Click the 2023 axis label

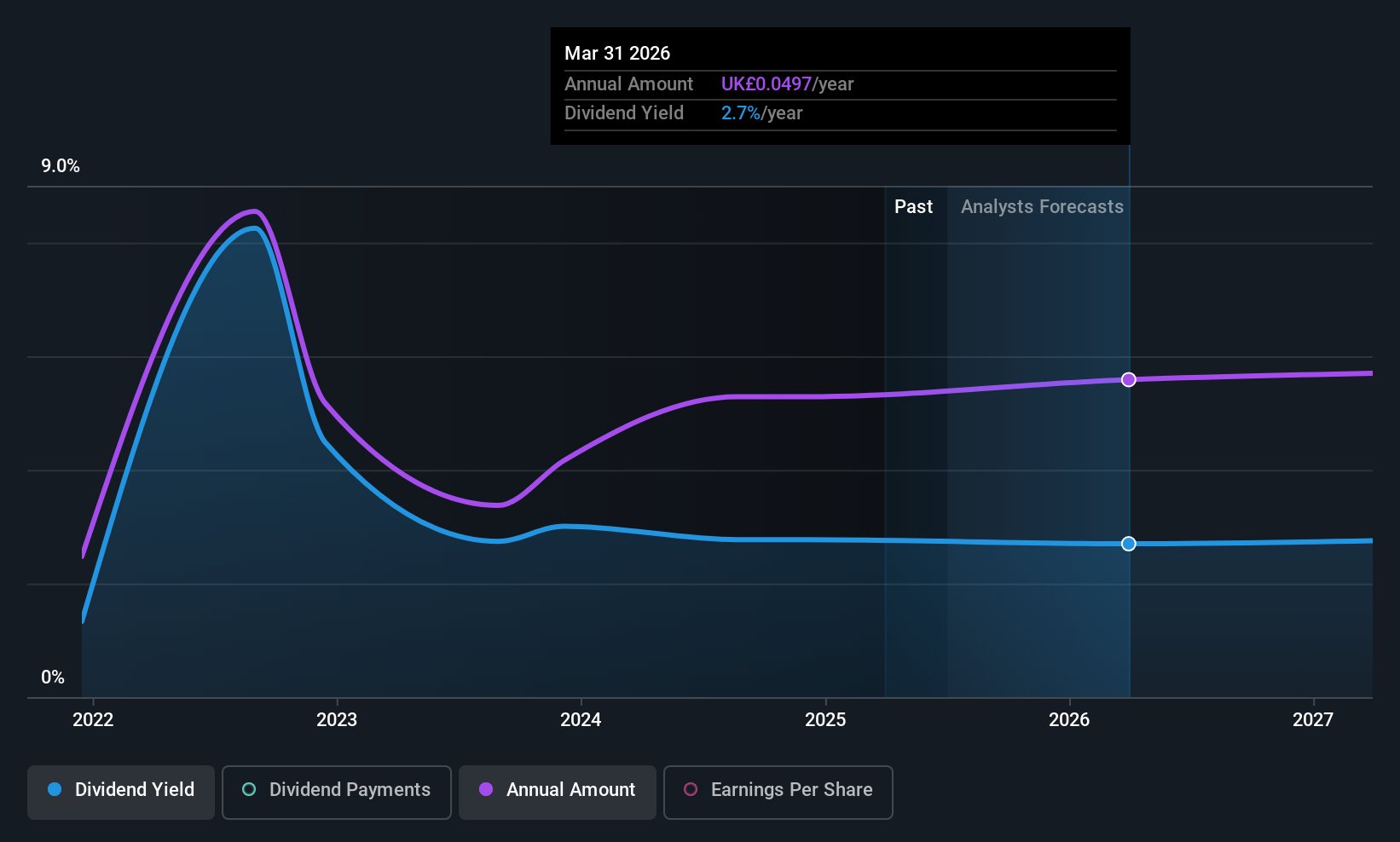coord(337,720)
